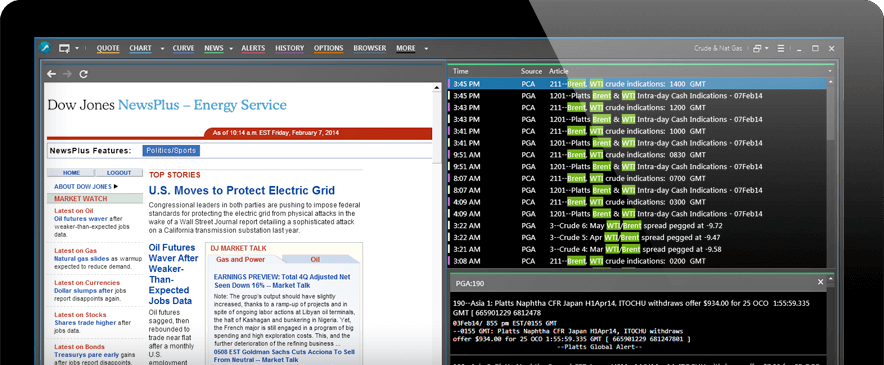This screenshot has height=365, width=884.
Task: Open the HISTORY menu item
Action: pos(290,49)
